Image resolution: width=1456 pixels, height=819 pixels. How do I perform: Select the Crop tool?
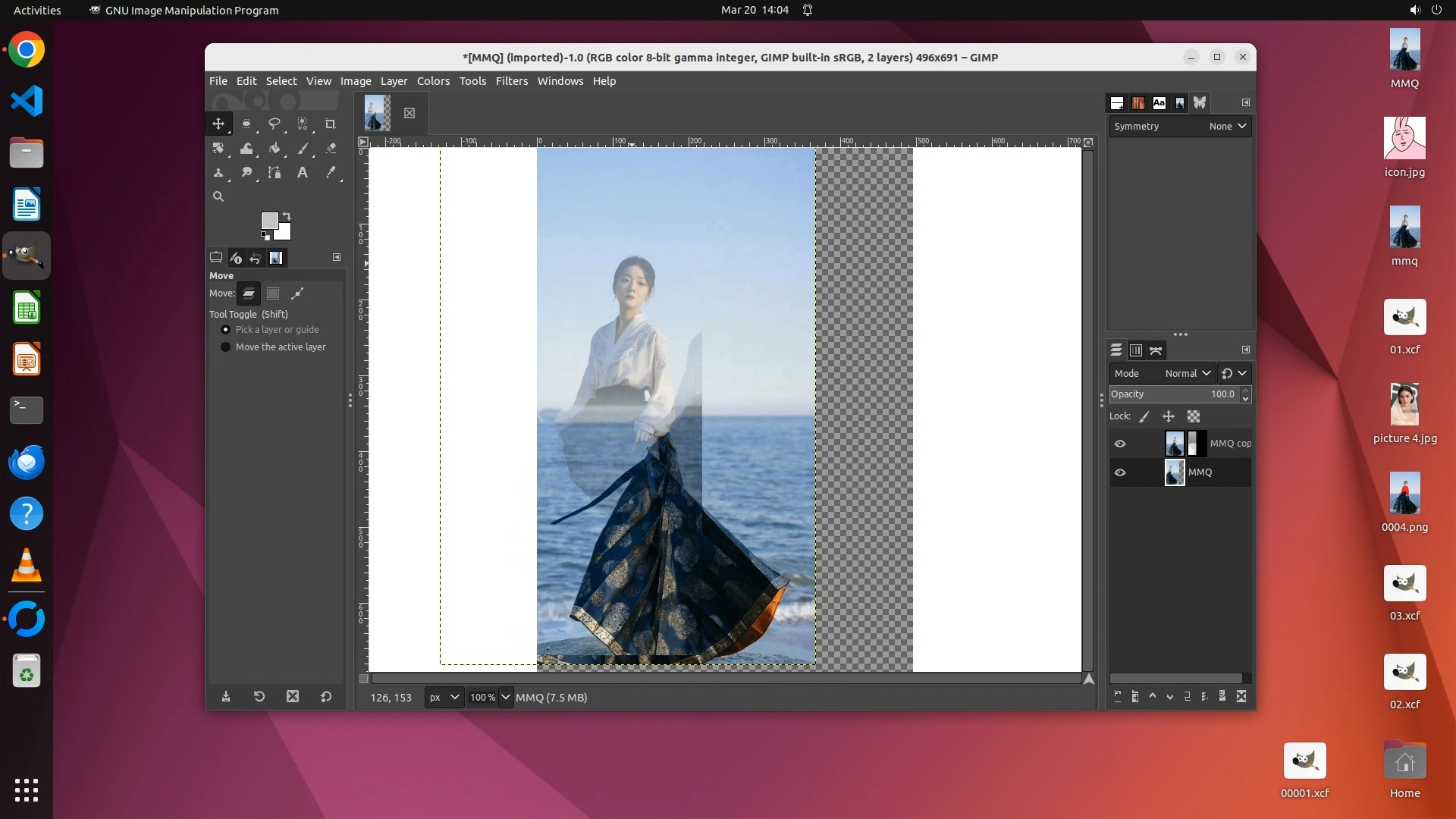tap(330, 124)
